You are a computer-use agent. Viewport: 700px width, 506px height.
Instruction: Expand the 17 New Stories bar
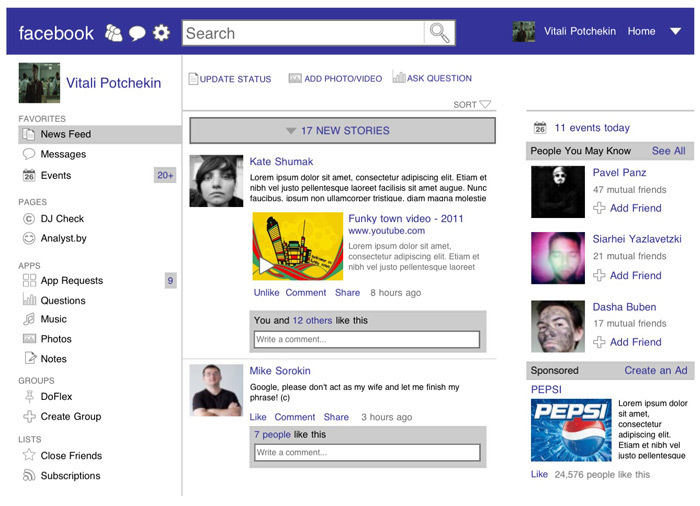[342, 131]
